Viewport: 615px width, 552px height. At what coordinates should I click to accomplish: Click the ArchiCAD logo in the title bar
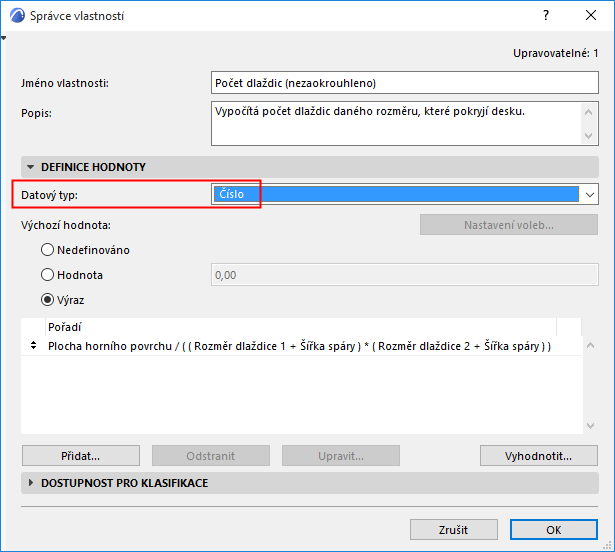click(x=17, y=16)
